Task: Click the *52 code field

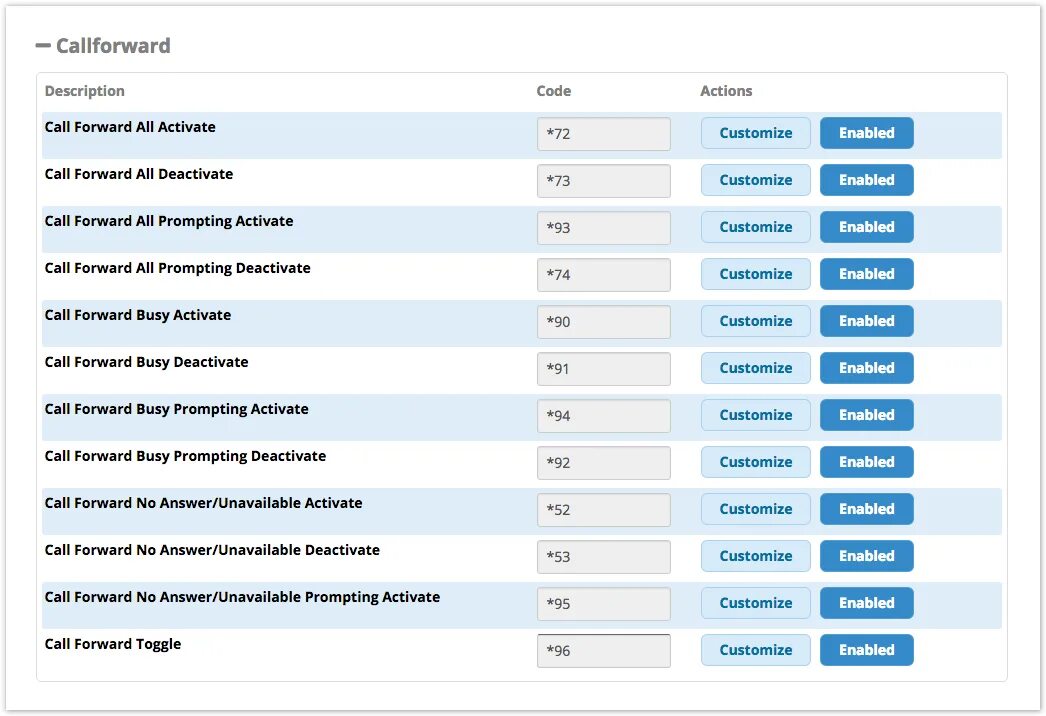Action: [x=603, y=510]
